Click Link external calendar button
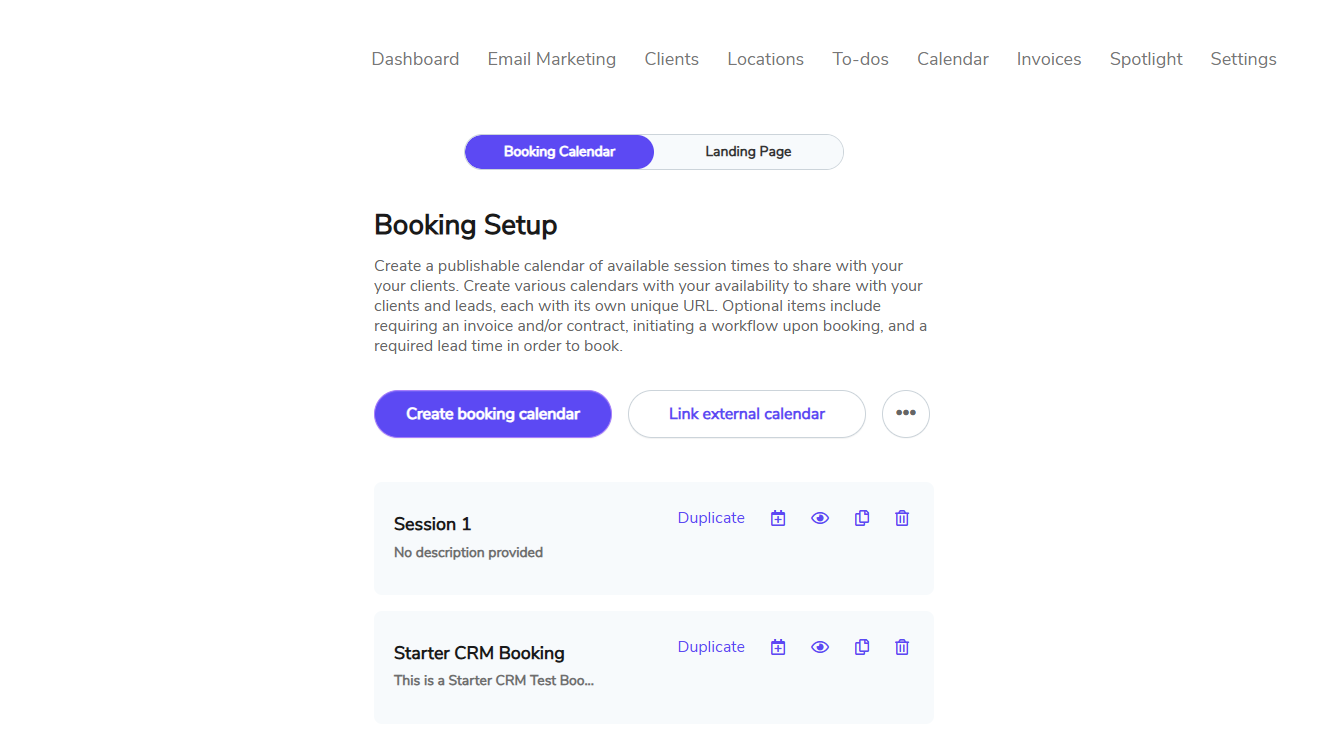Screen dimensions: 1317x733 [747, 414]
